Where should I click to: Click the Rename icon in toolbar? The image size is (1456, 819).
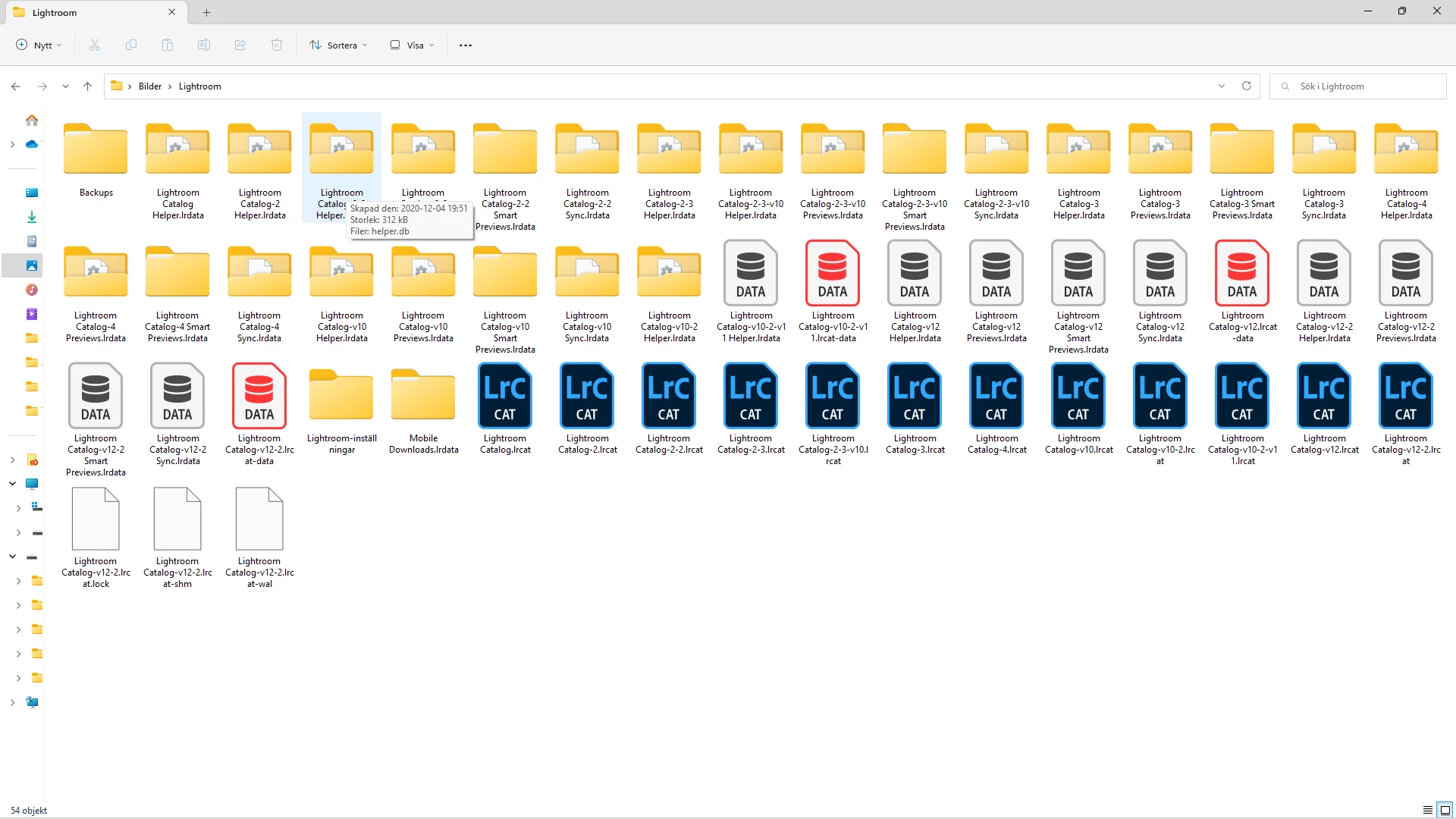point(204,45)
